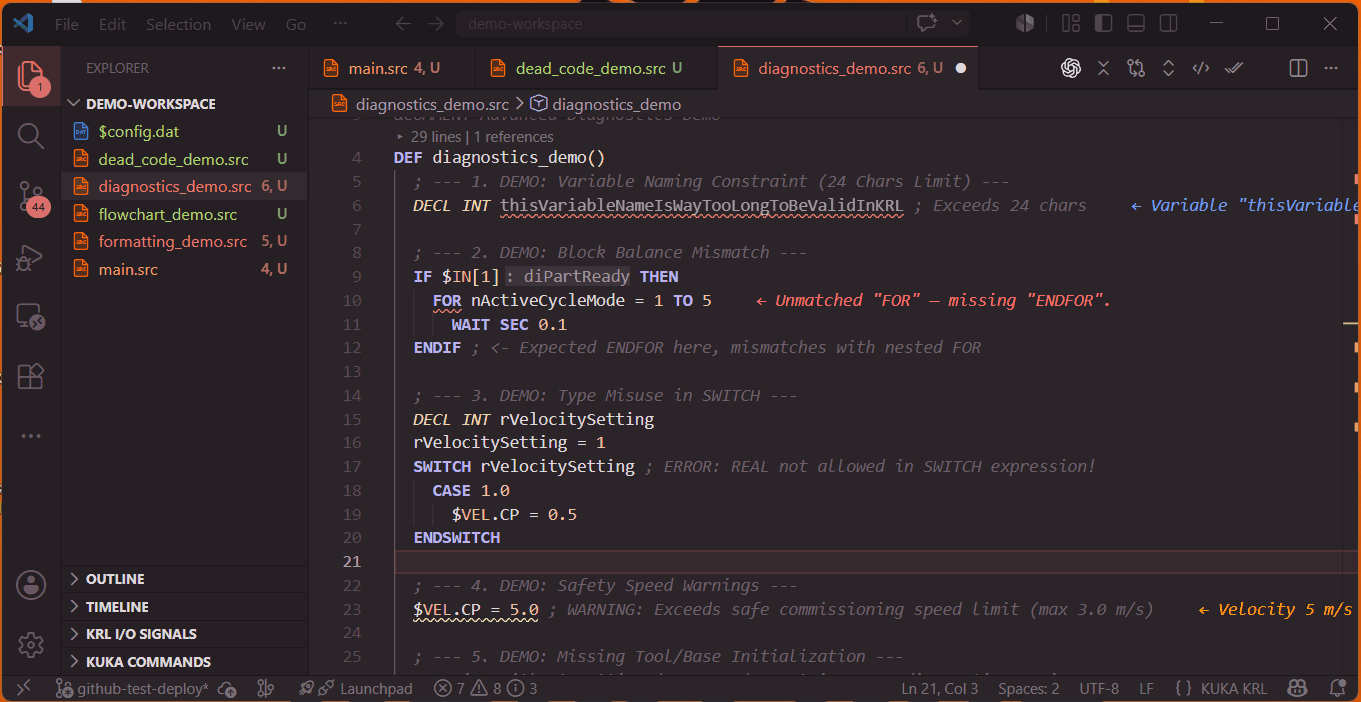Toggle the primary side bar visibility
Screen dimensions: 1361x702
[x=1103, y=23]
